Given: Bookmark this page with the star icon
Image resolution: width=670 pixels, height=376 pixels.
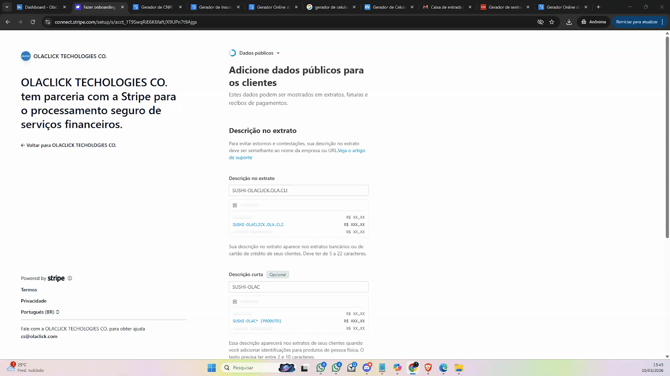Looking at the screenshot, I should point(552,22).
